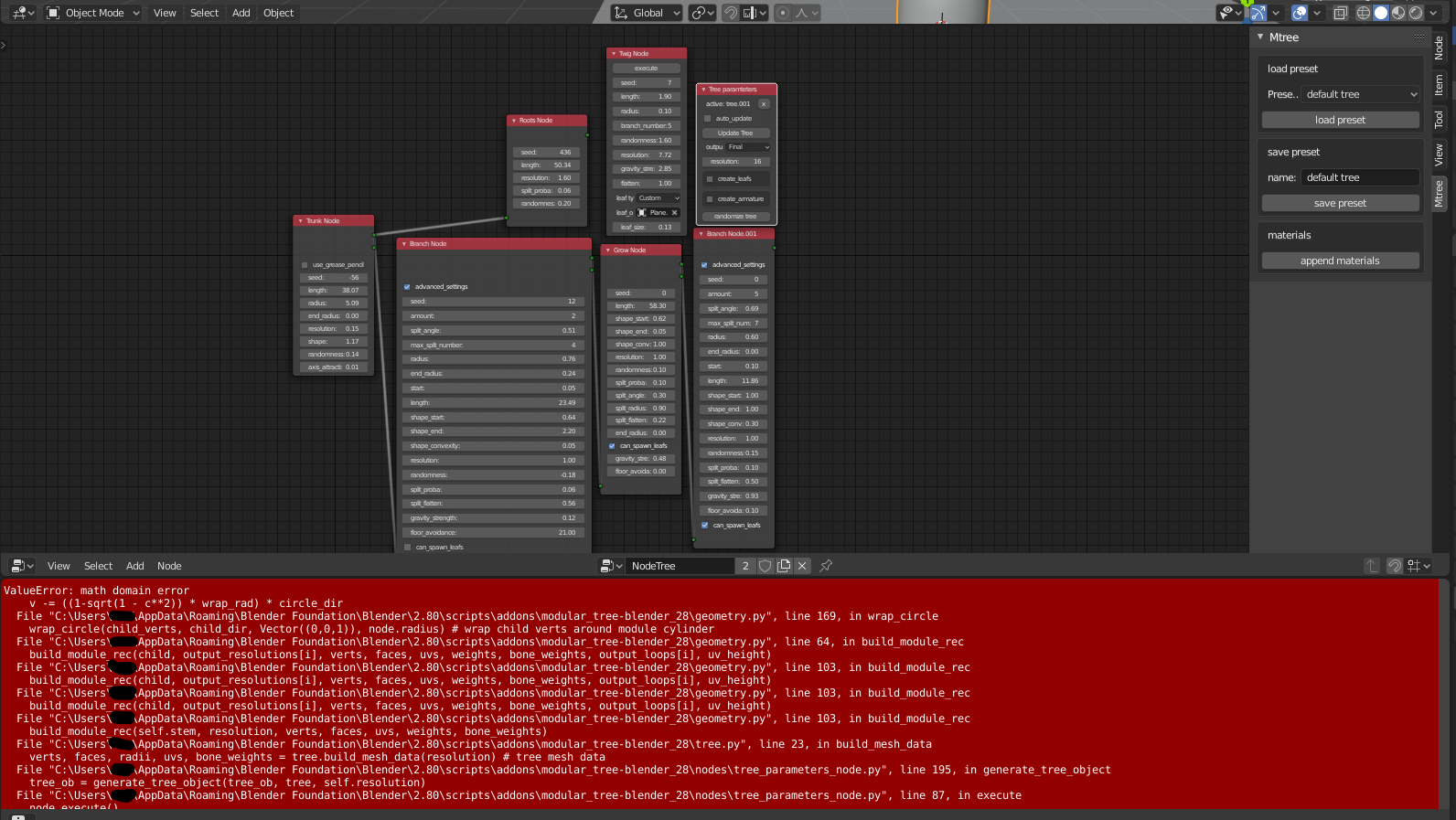The height and width of the screenshot is (820, 1456).
Task: Open the Add menu in 3D viewport
Action: point(241,13)
